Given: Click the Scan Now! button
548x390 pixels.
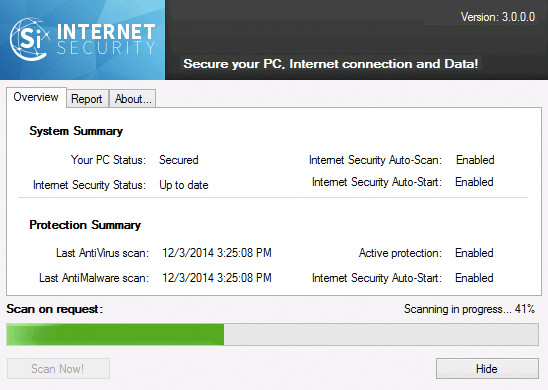Looking at the screenshot, I should pyautogui.click(x=58, y=369).
